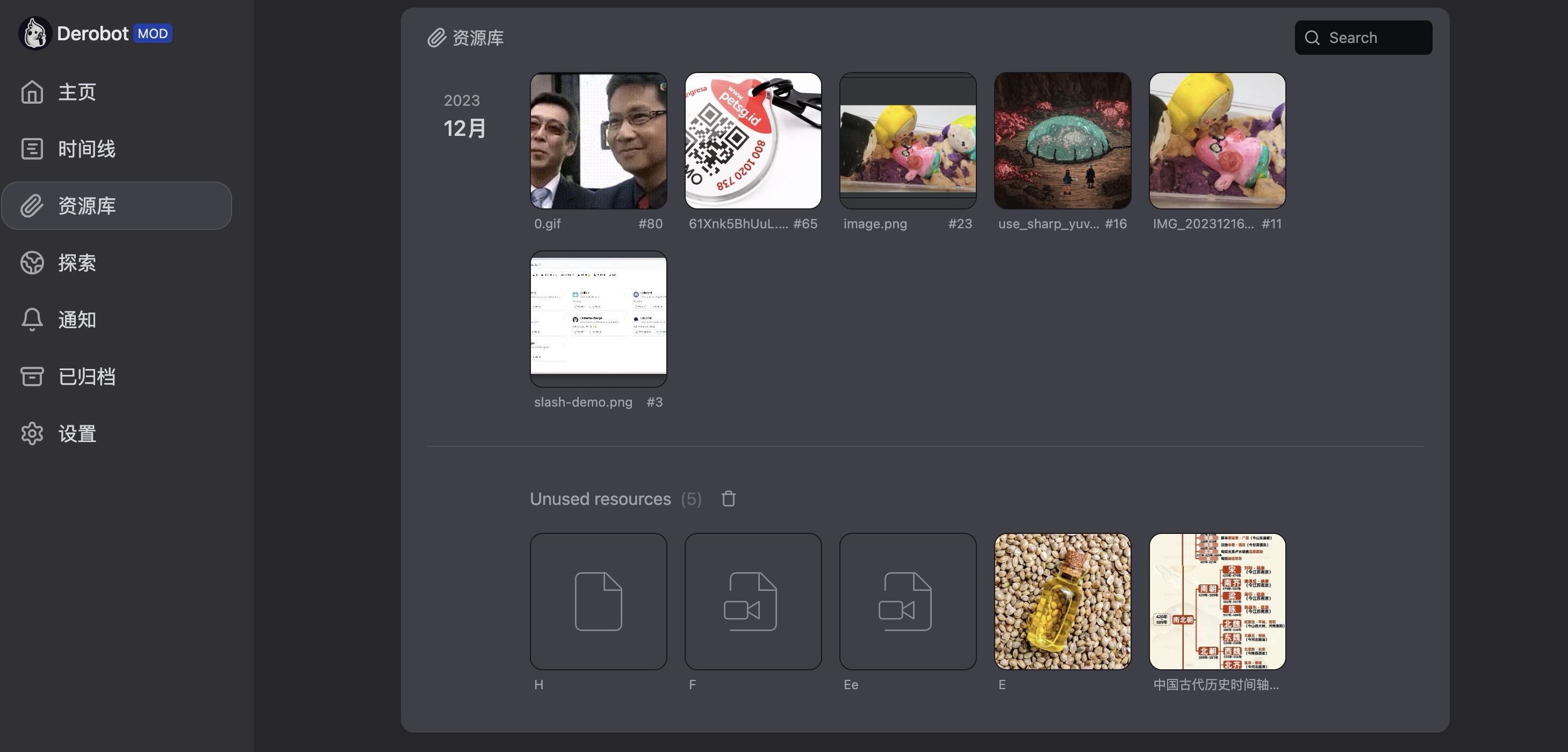Click trash icon to delete unused resources
1568x752 pixels.
click(x=729, y=499)
